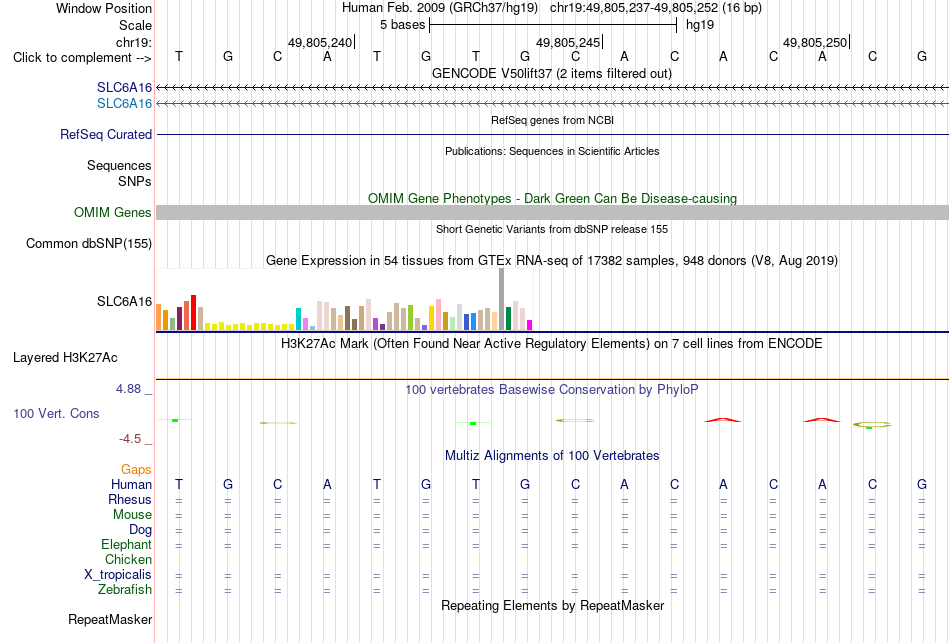
Task: Select the Zebrafish species label
Action: pos(125,589)
